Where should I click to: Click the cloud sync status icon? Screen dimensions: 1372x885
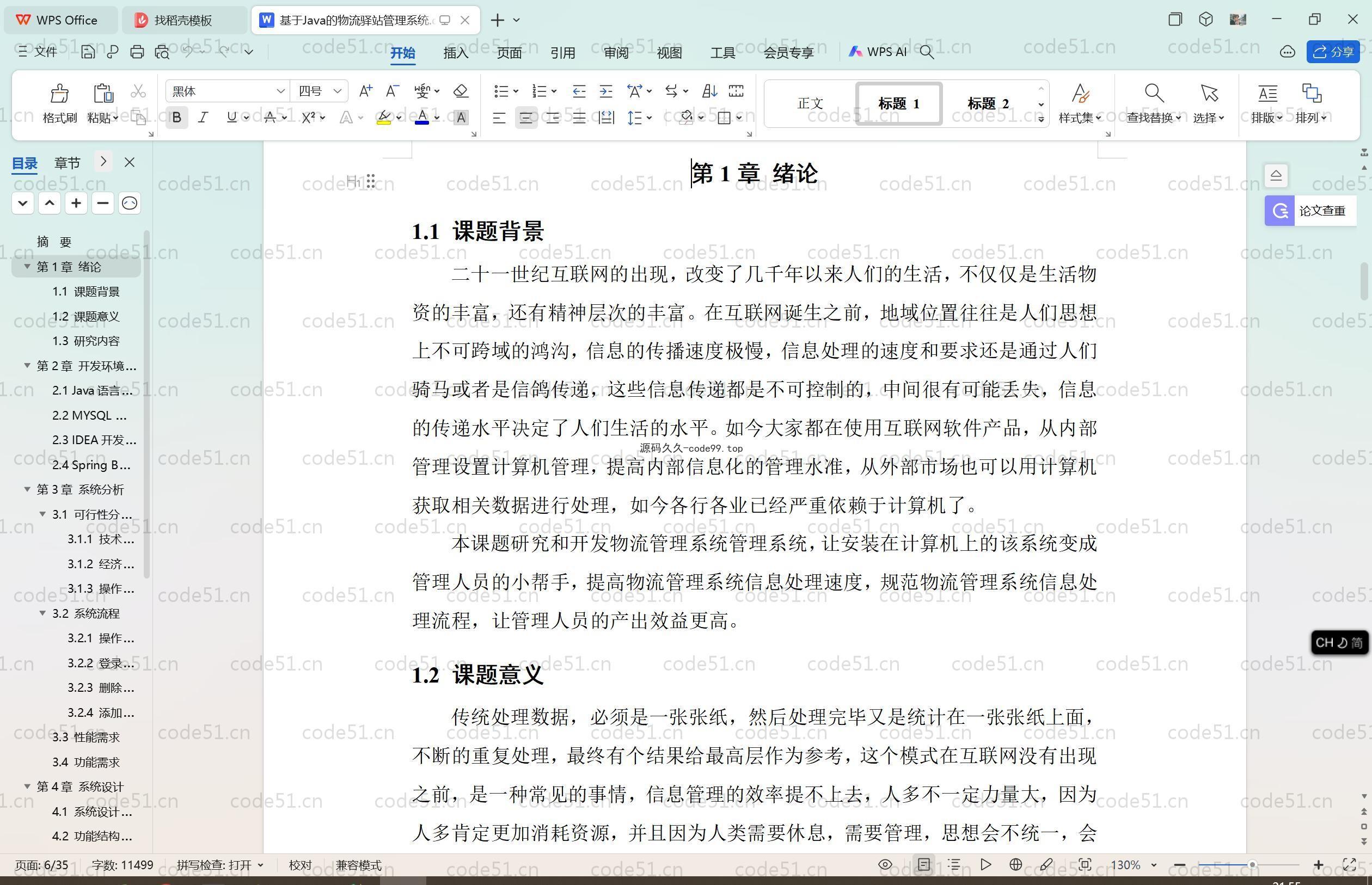(1288, 52)
